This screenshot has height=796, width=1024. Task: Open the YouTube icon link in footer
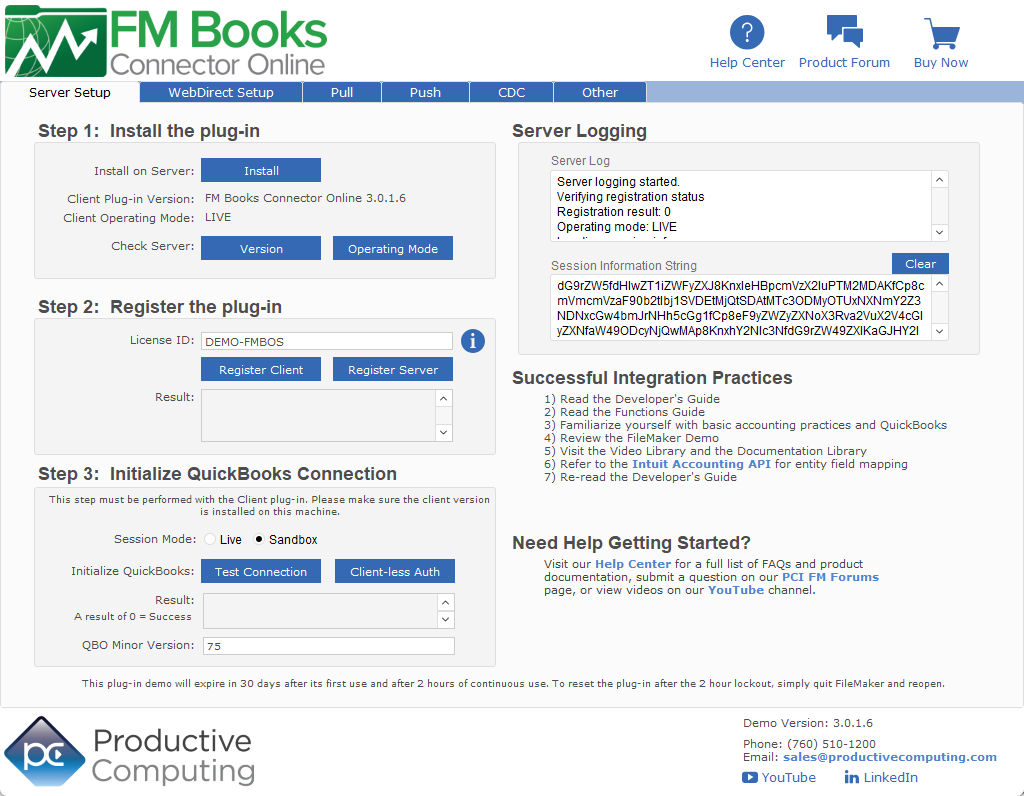coord(750,777)
